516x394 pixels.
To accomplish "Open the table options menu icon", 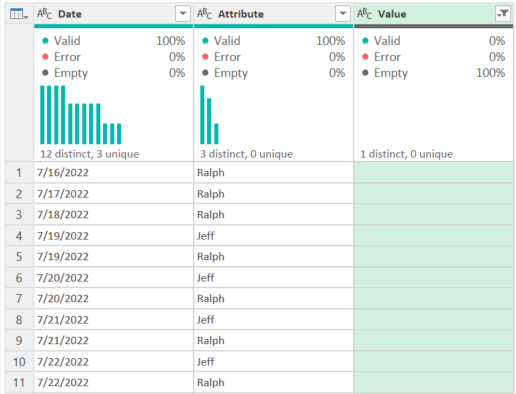I will 19,14.
